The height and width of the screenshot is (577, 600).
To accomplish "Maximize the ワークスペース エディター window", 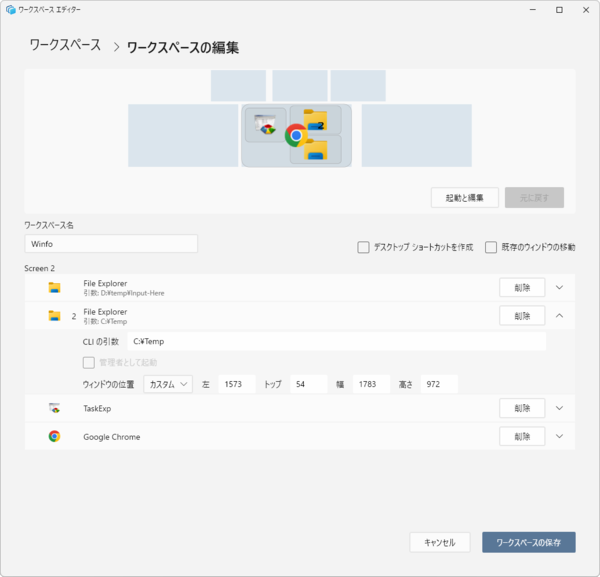I will [559, 10].
